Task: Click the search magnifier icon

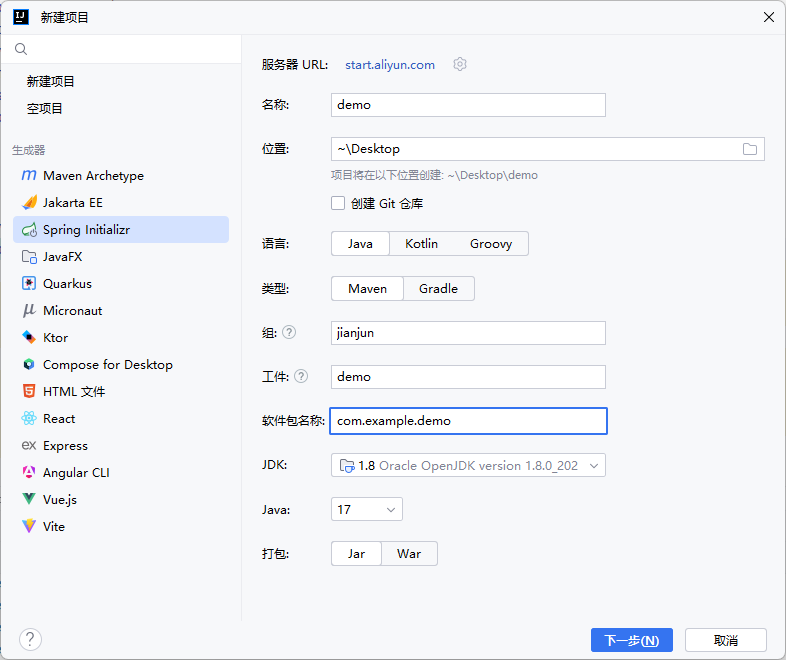Action: 21,49
